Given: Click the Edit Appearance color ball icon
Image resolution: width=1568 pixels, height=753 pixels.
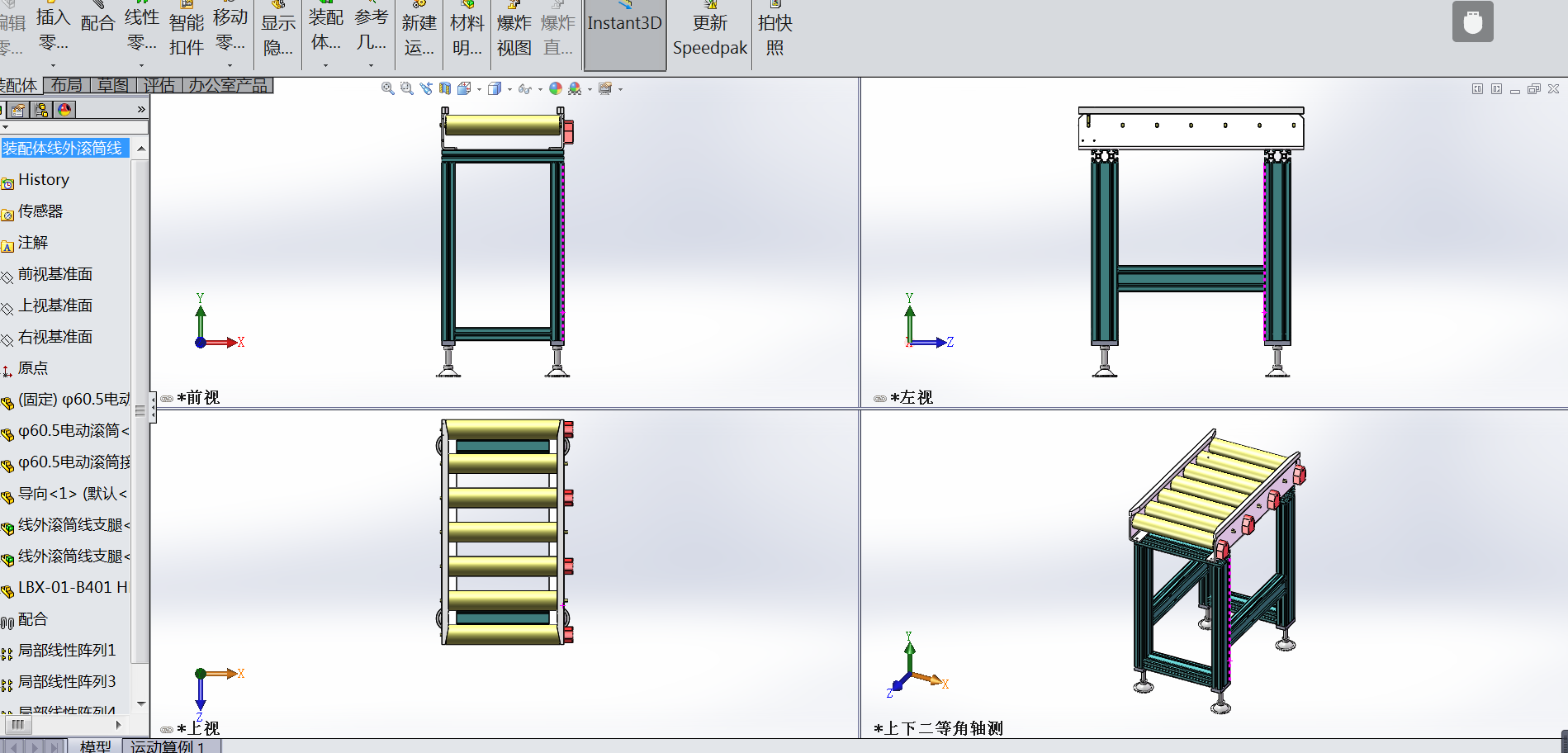Looking at the screenshot, I should 556,88.
